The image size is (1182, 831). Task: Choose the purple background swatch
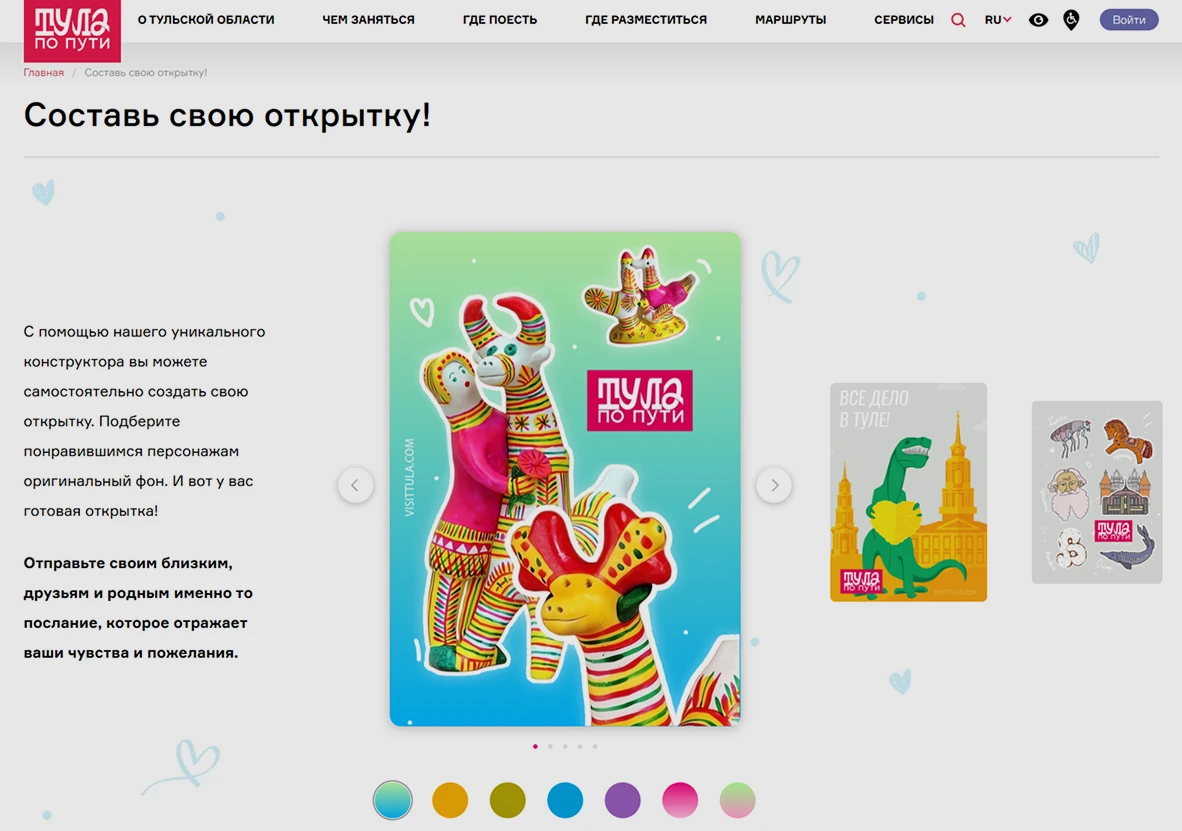click(x=623, y=800)
